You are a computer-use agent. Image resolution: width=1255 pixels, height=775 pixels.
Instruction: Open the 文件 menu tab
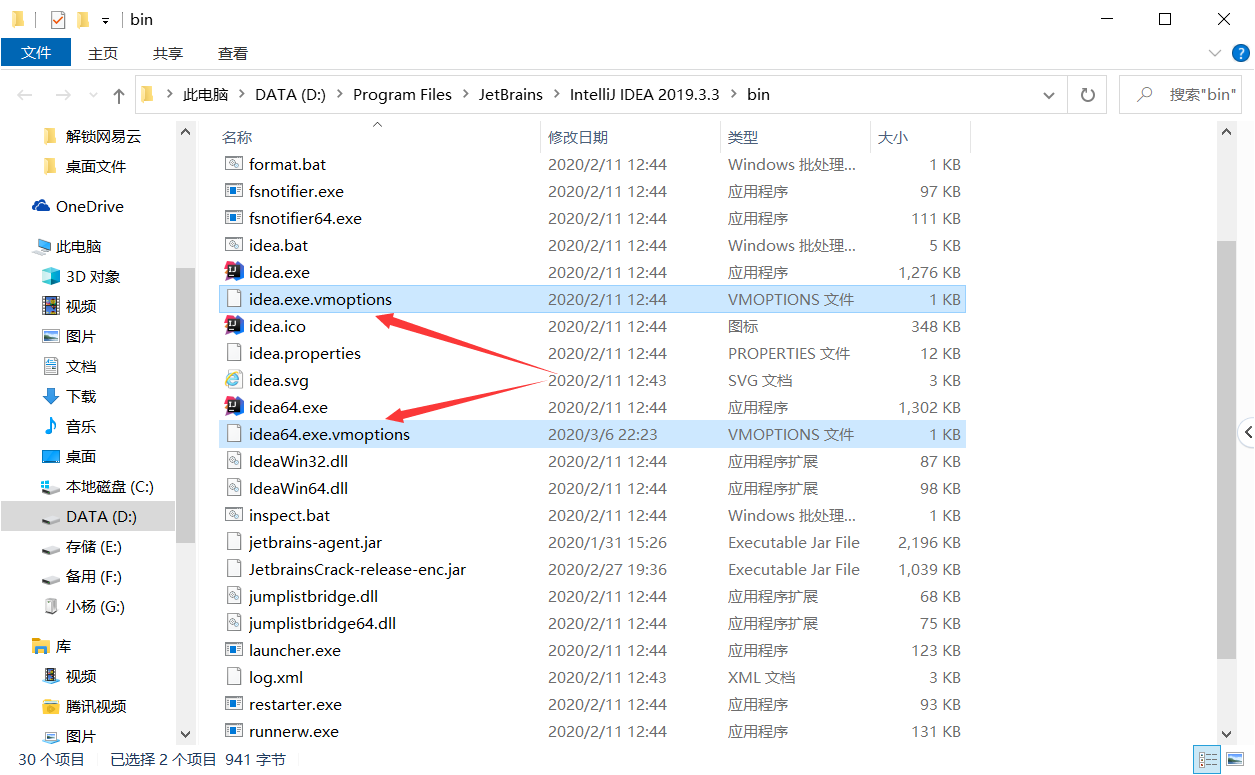36,53
